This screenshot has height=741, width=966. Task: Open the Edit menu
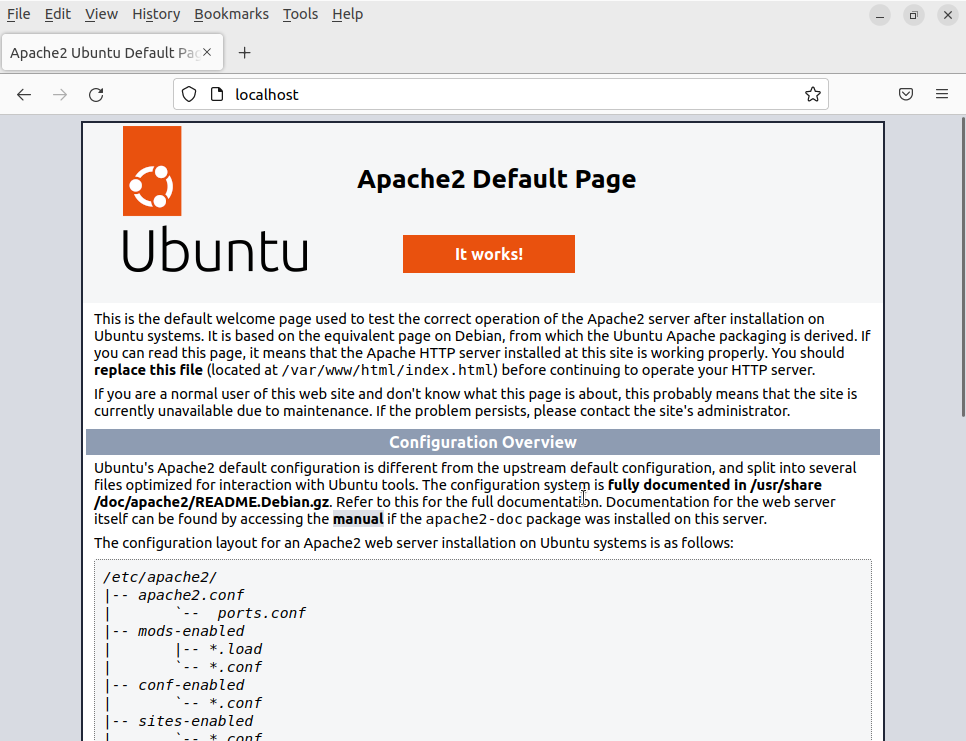coord(58,14)
